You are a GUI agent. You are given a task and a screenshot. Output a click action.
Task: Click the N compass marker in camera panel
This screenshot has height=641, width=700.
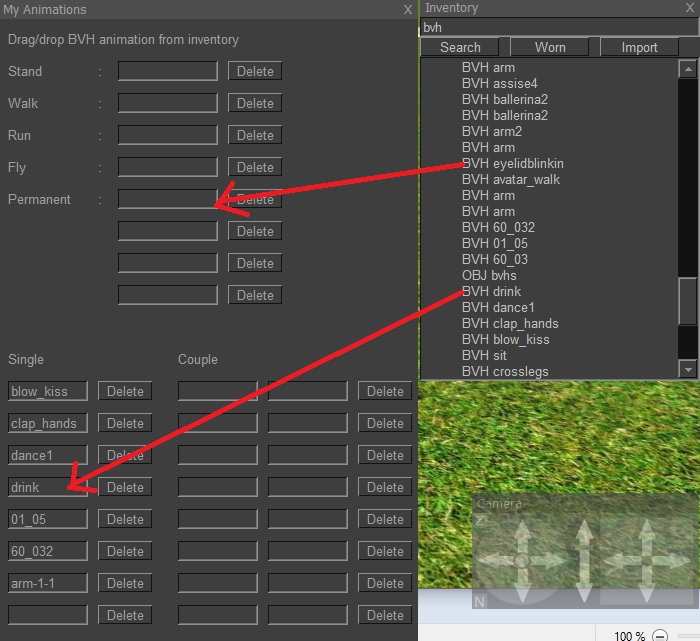(479, 602)
